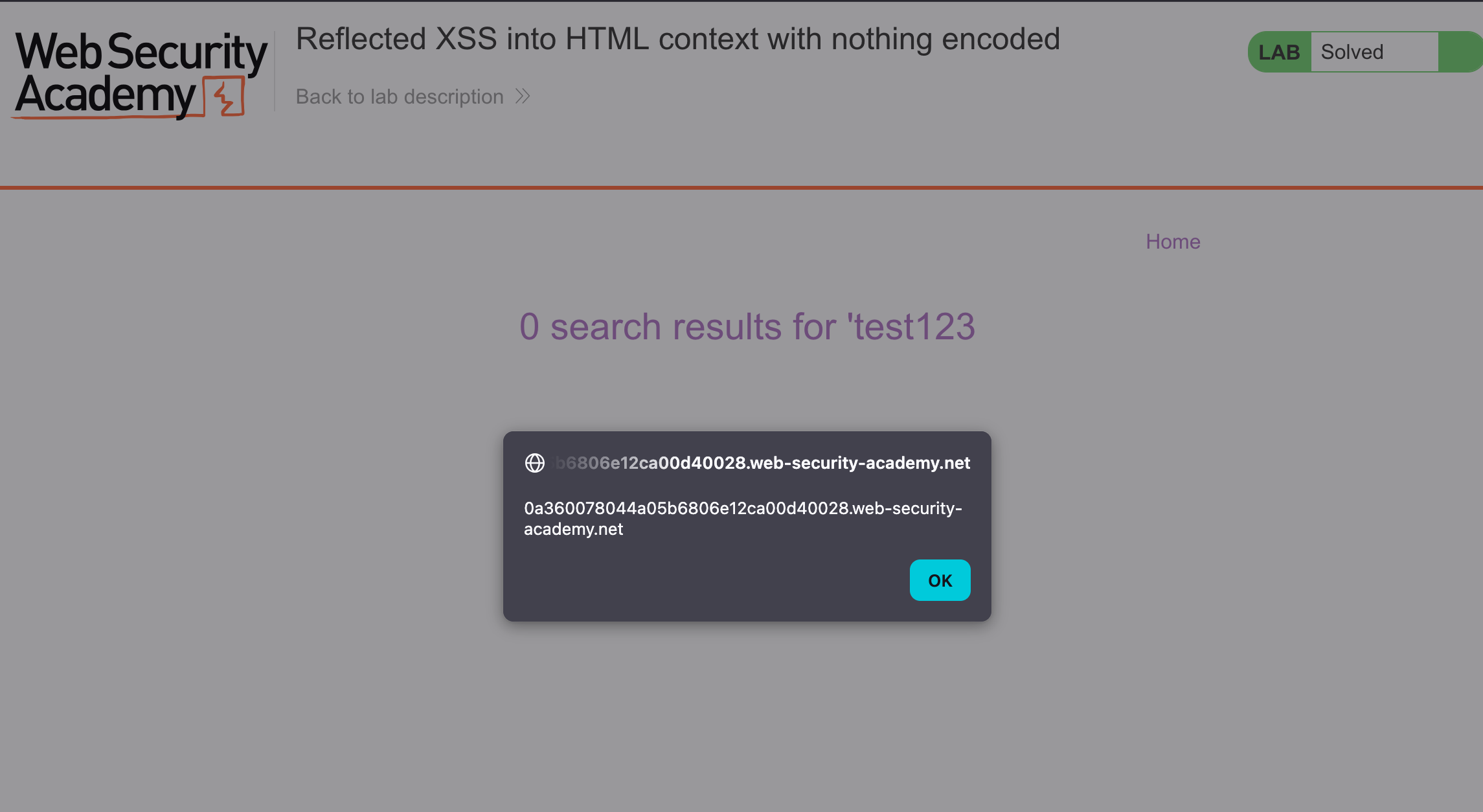Image resolution: width=1483 pixels, height=812 pixels.
Task: Click the 'test123 search term in heading
Action: [x=911, y=326]
